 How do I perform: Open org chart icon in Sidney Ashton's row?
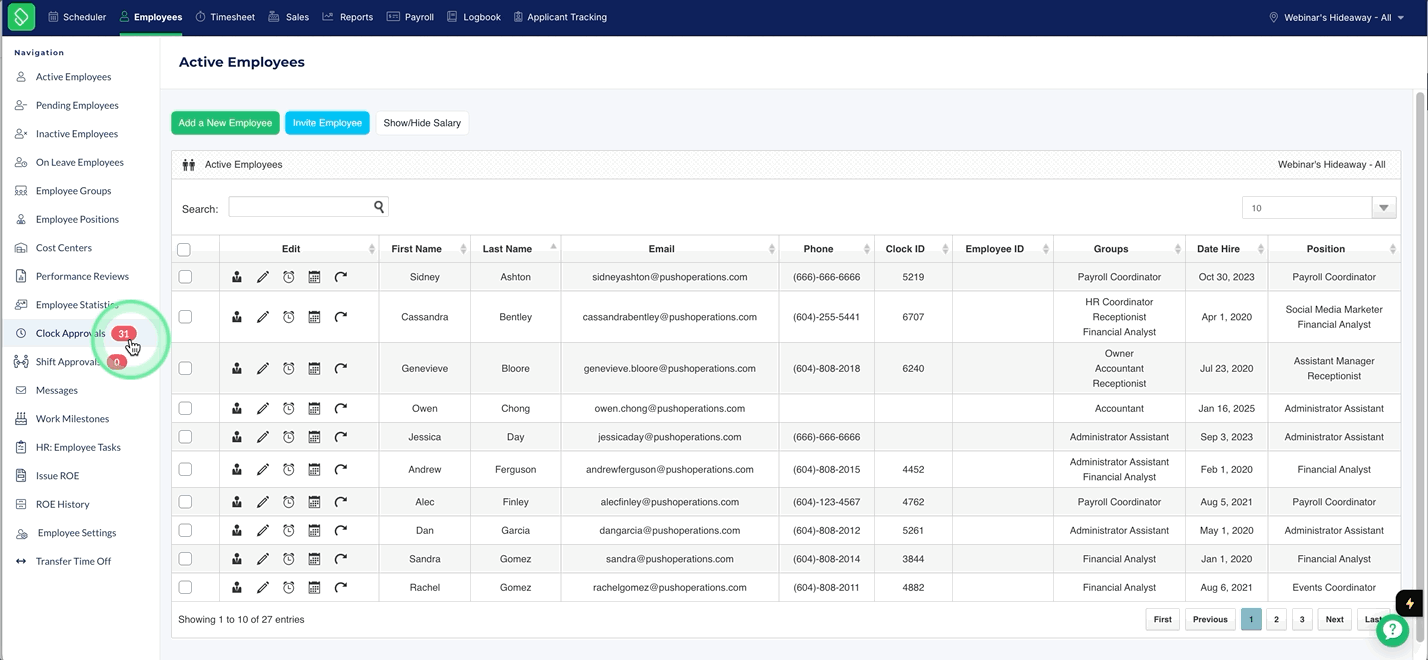[x=237, y=277]
